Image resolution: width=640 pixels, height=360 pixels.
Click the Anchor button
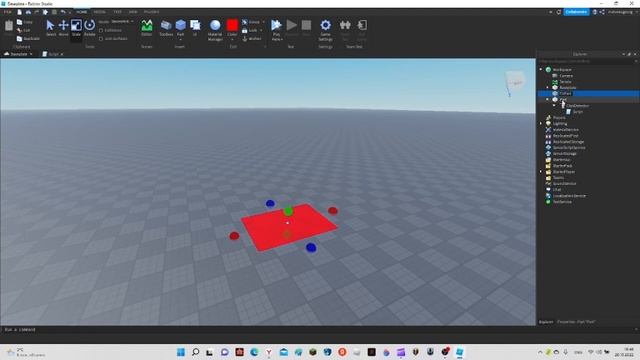pyautogui.click(x=252, y=39)
